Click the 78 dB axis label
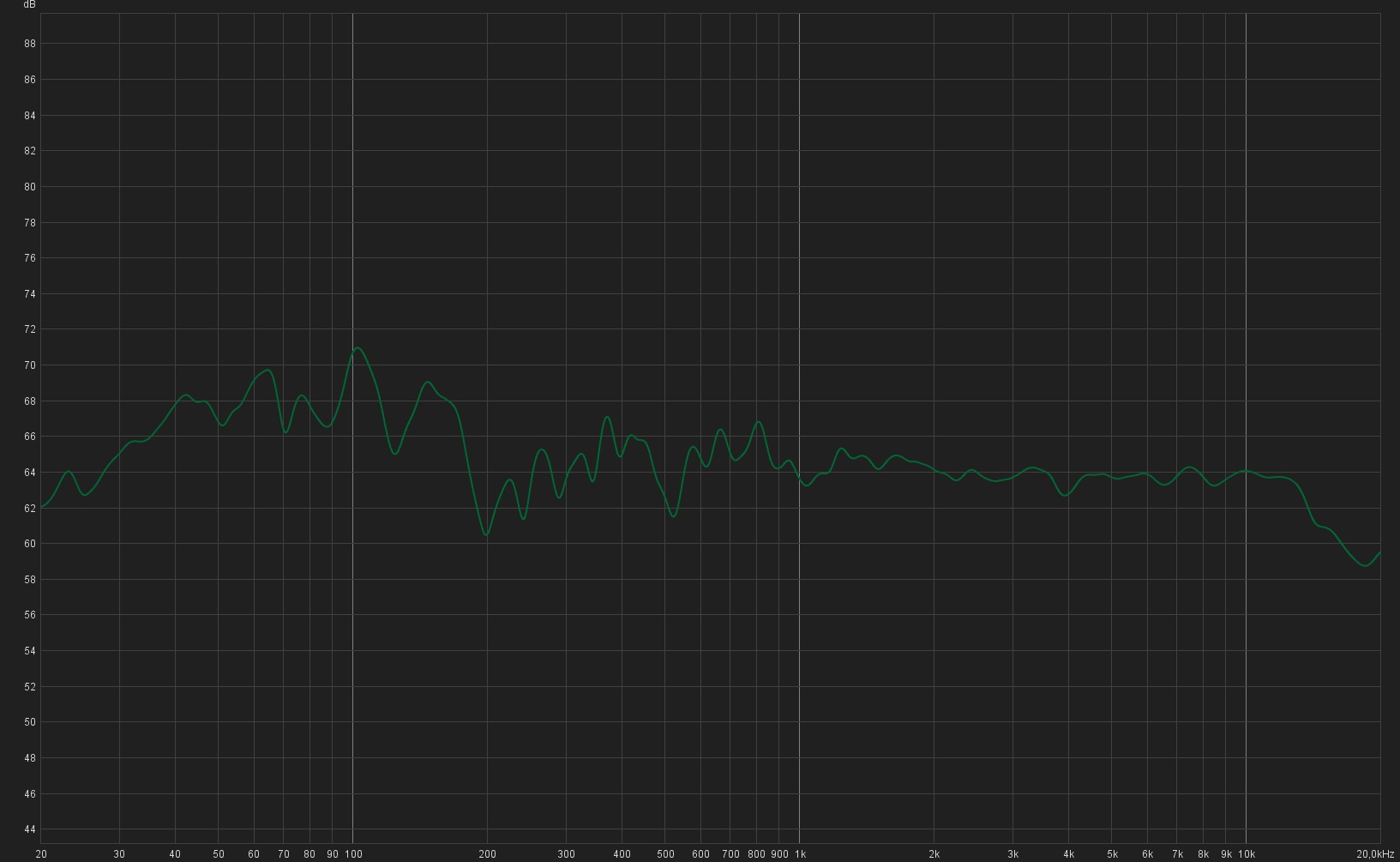This screenshot has height=862, width=1400. [30, 223]
